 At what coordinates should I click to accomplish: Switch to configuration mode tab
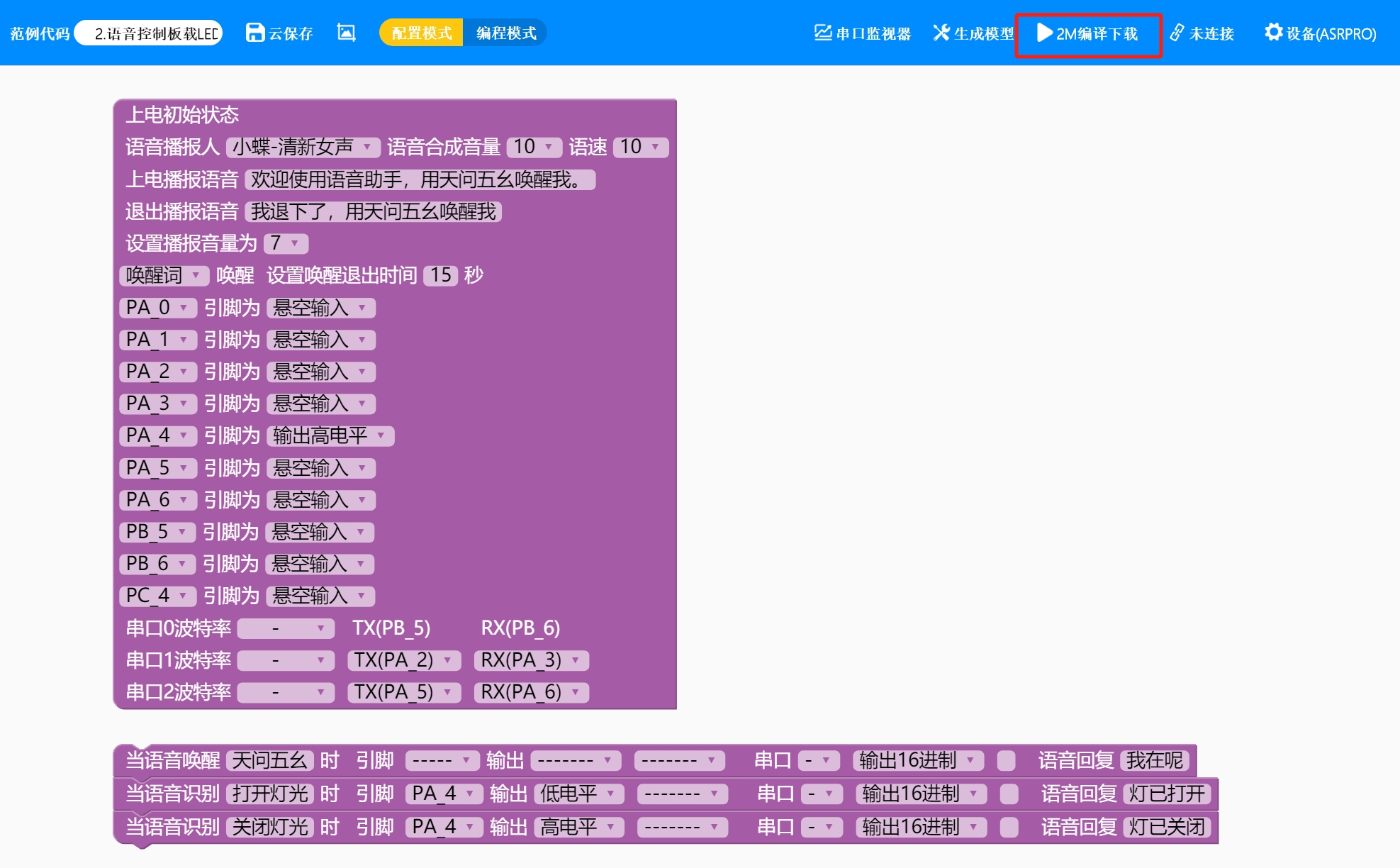coord(422,33)
